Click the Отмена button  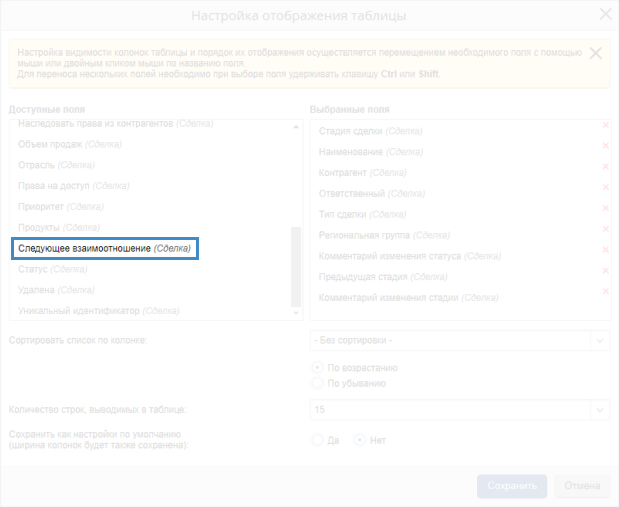[581, 486]
